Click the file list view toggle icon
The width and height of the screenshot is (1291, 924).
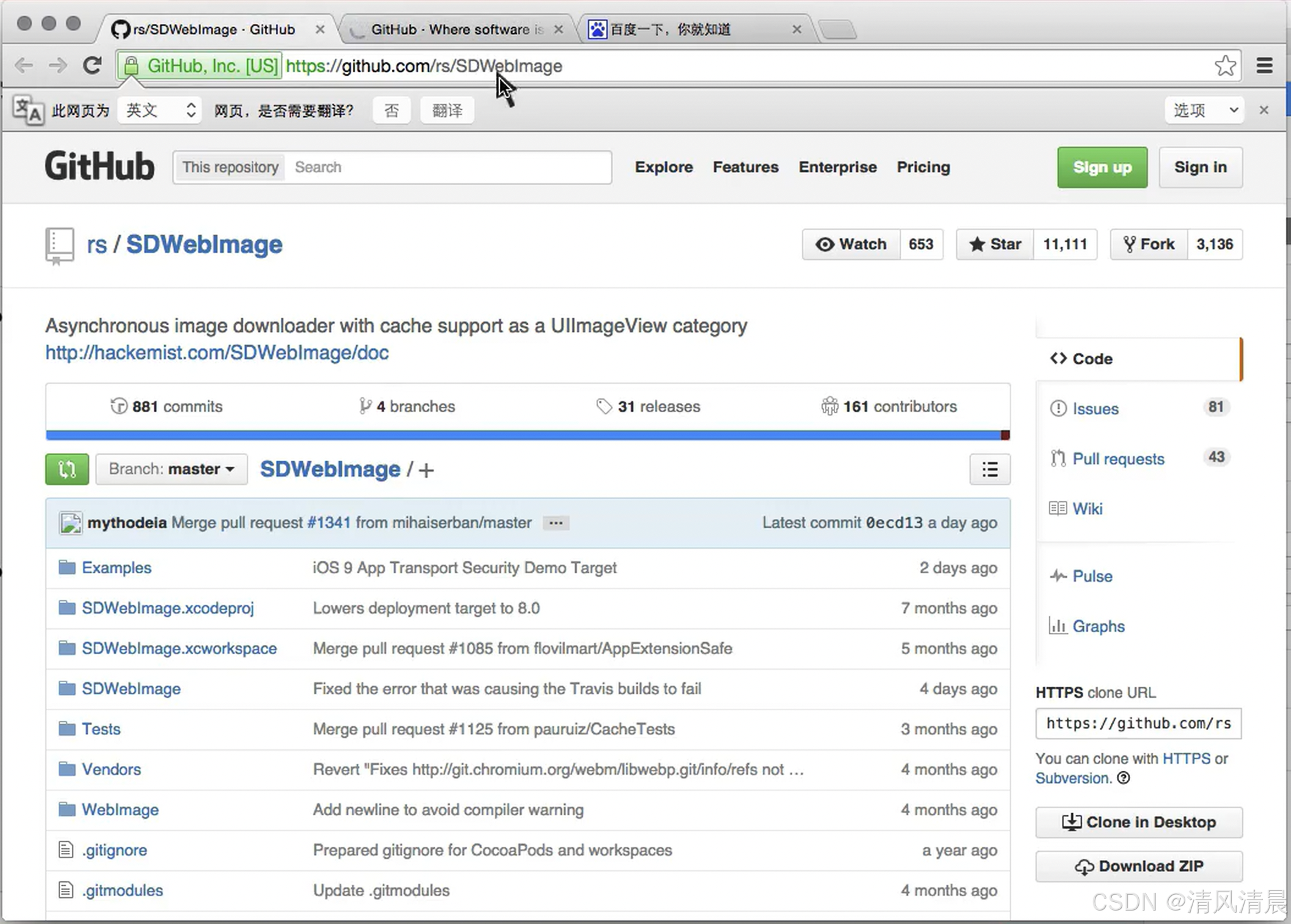pyautogui.click(x=989, y=469)
